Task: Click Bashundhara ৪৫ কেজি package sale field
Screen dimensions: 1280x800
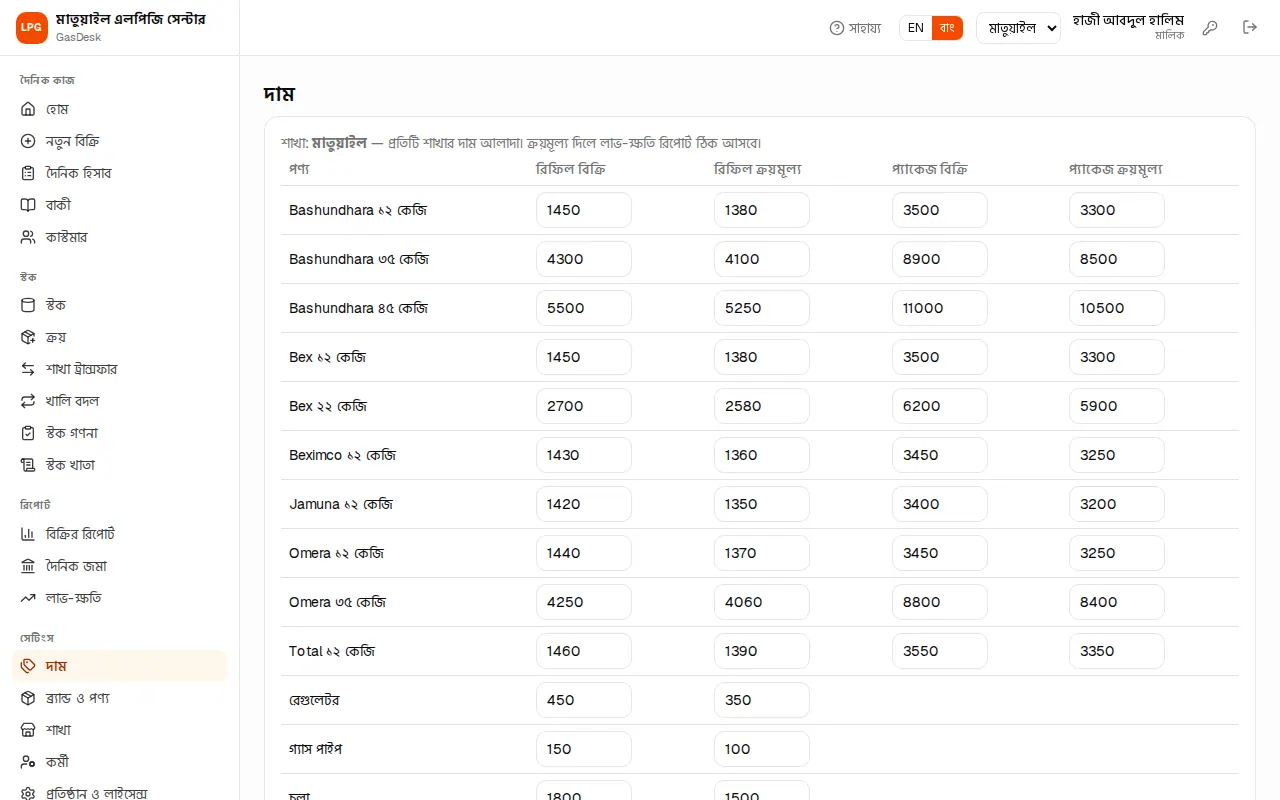Action: (x=940, y=308)
